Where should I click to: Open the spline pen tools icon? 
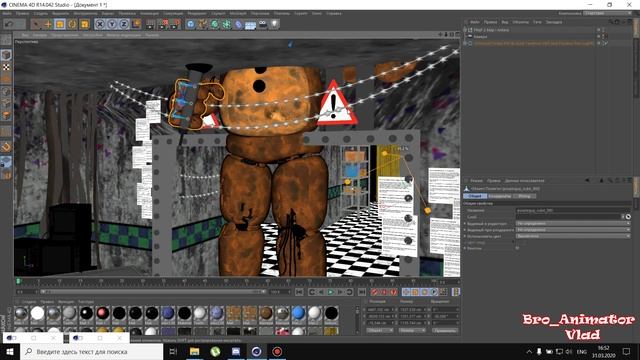(x=202, y=24)
